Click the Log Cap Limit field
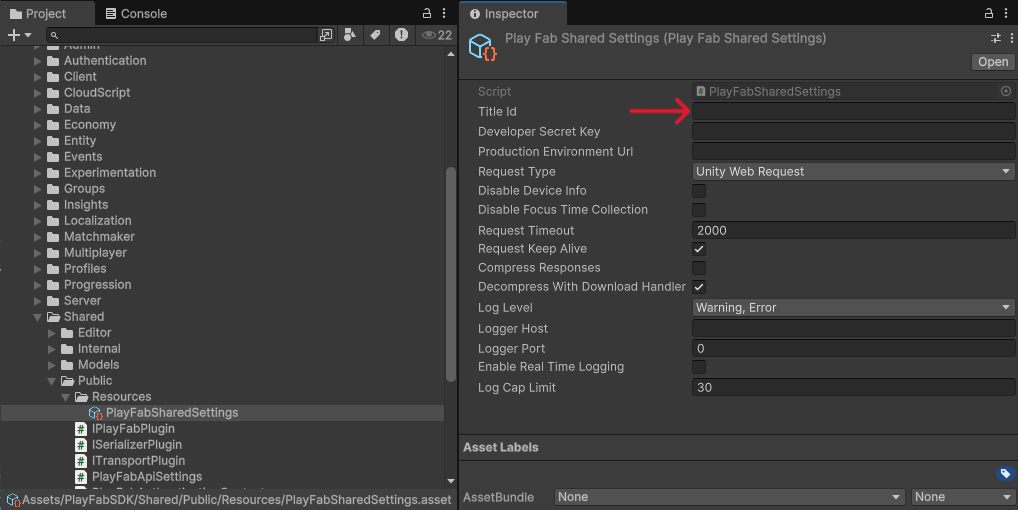 click(853, 387)
